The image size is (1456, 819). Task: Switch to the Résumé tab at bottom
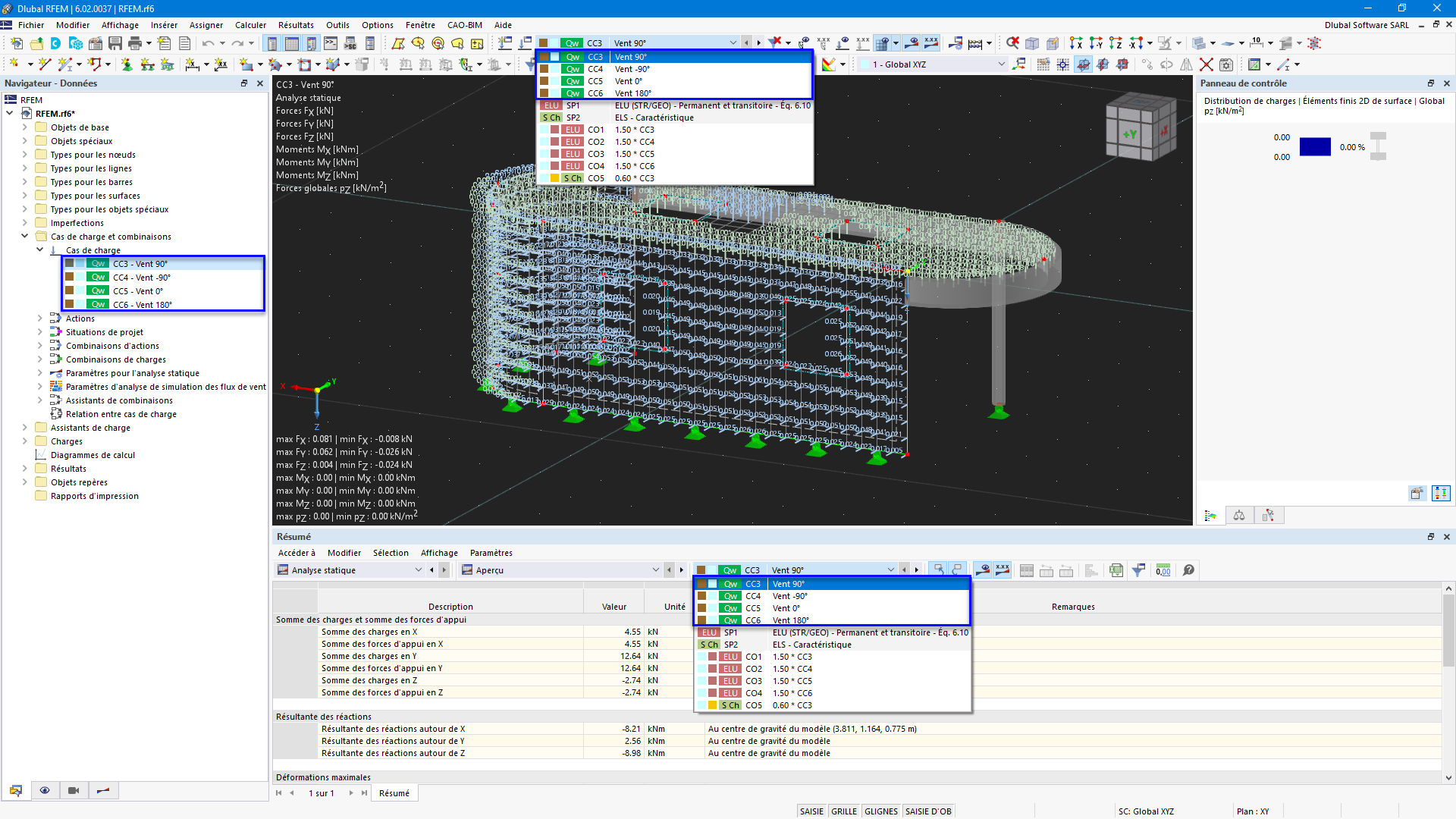pyautogui.click(x=394, y=793)
